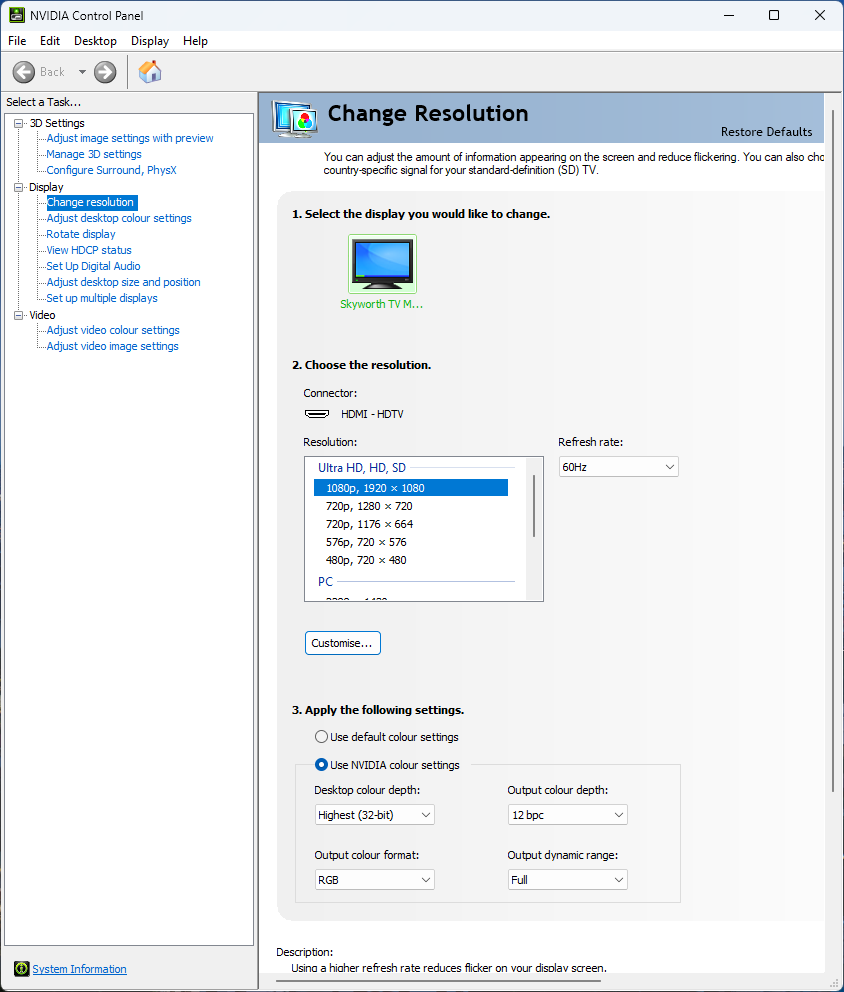Open the Refresh rate 60Hz dropdown
844x992 pixels.
pos(618,467)
